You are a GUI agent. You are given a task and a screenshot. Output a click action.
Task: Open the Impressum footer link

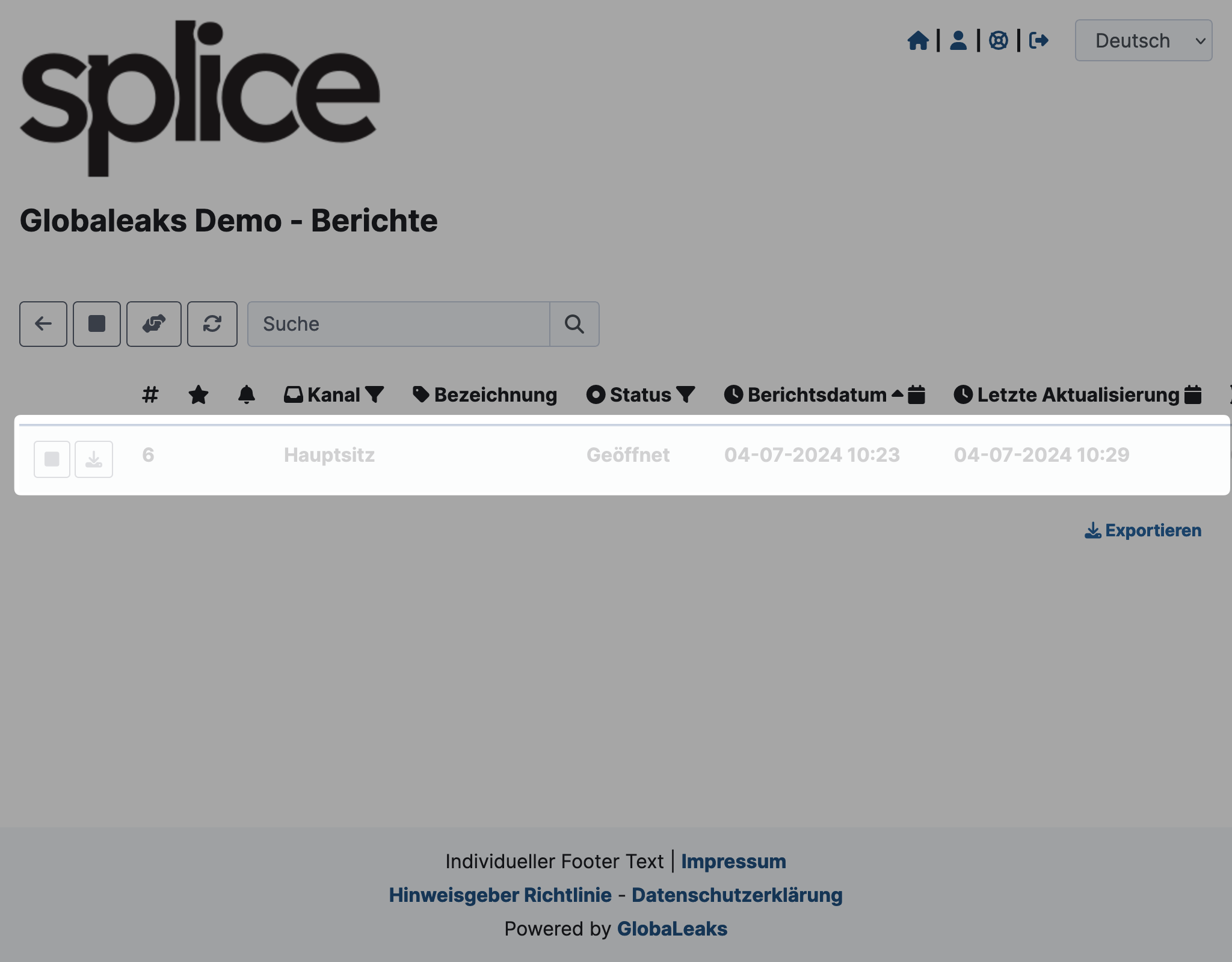[x=733, y=862]
